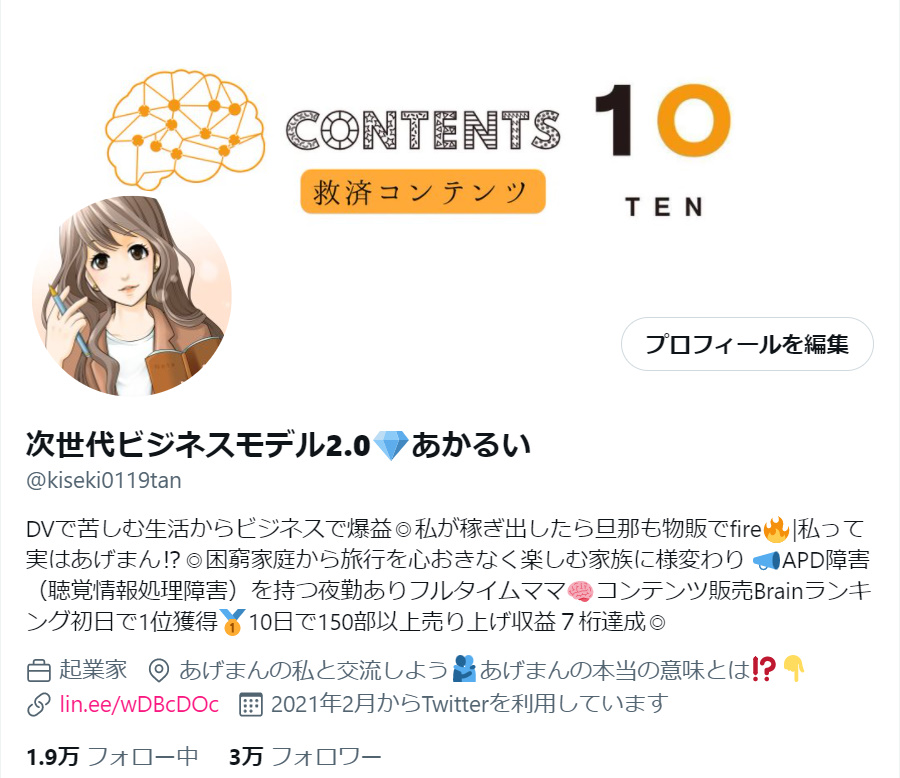Click the calendar icon beside join date
Image resolution: width=900 pixels, height=778 pixels.
[x=251, y=705]
